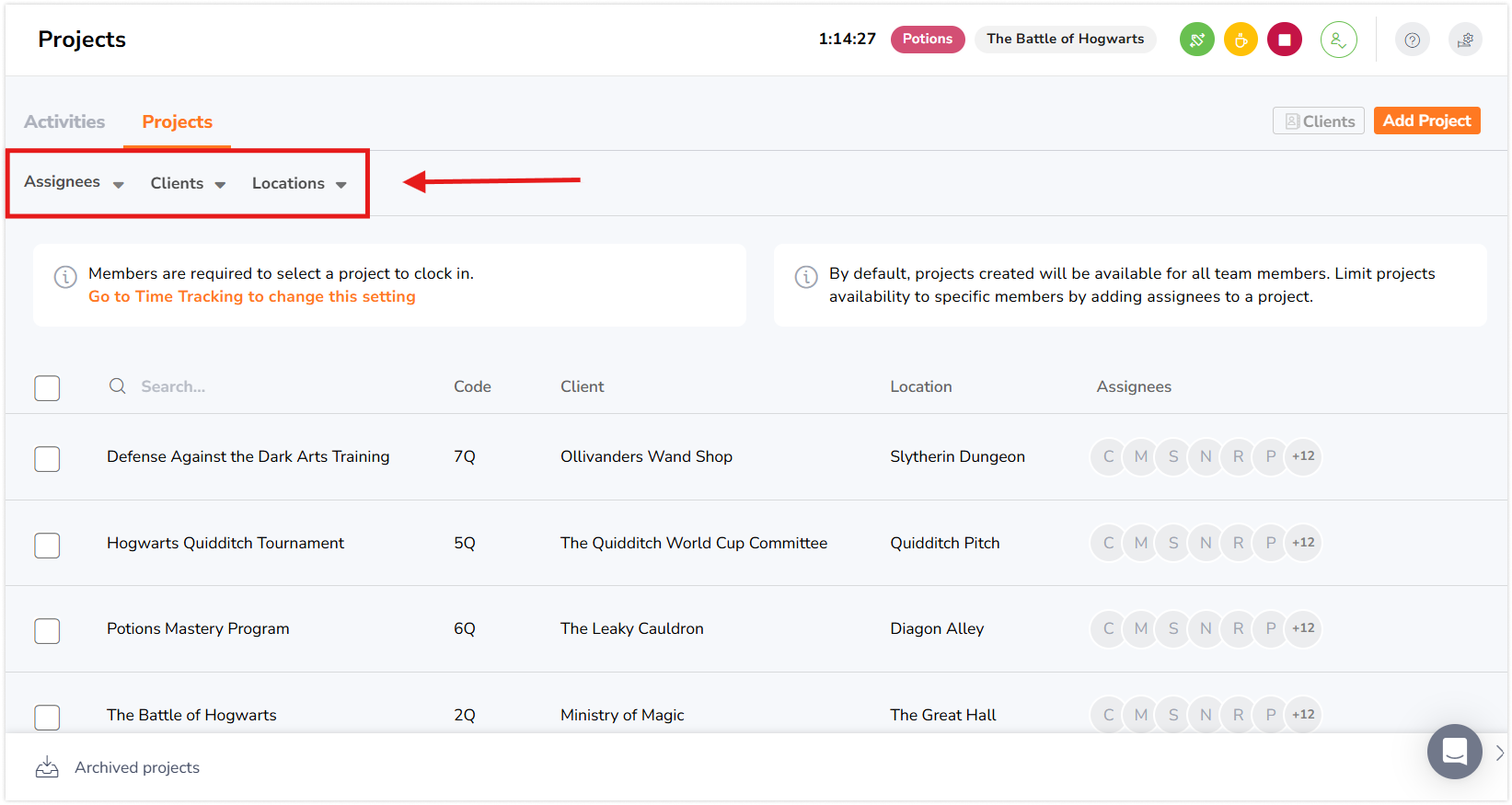The width and height of the screenshot is (1512, 805).
Task: Click The Great Hall location cell
Action: [943, 715]
